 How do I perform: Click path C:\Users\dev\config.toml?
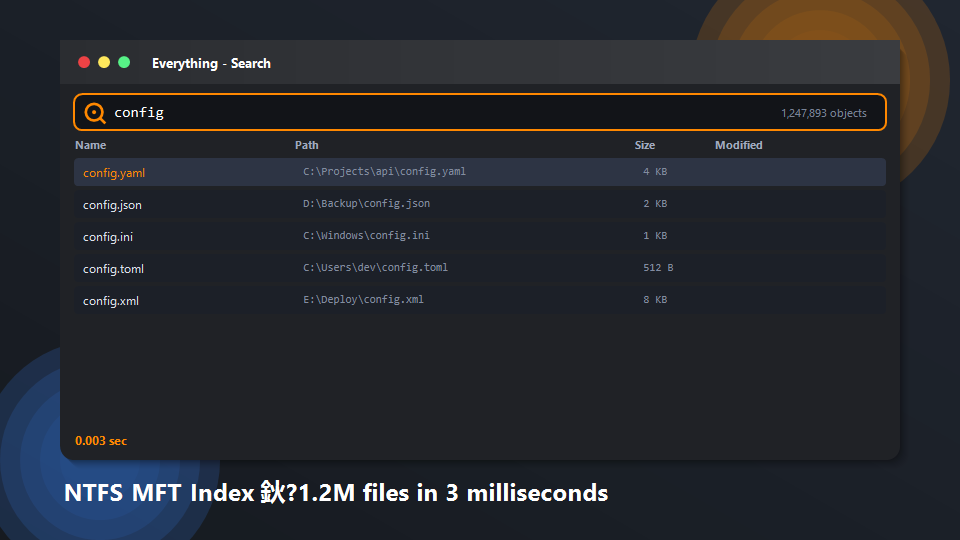coord(375,268)
